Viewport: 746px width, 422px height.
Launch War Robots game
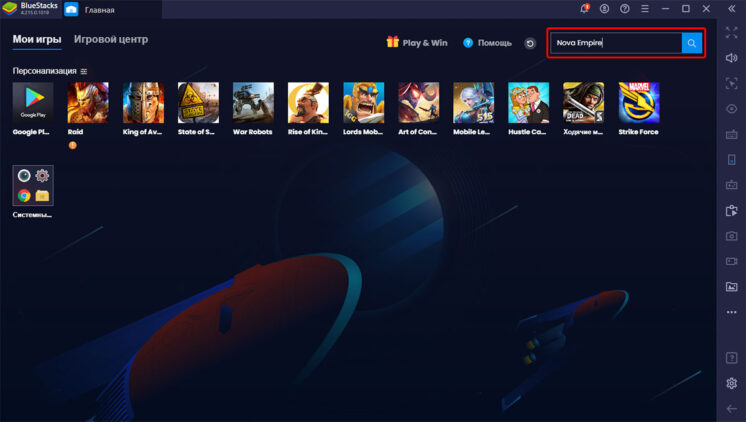tap(253, 102)
